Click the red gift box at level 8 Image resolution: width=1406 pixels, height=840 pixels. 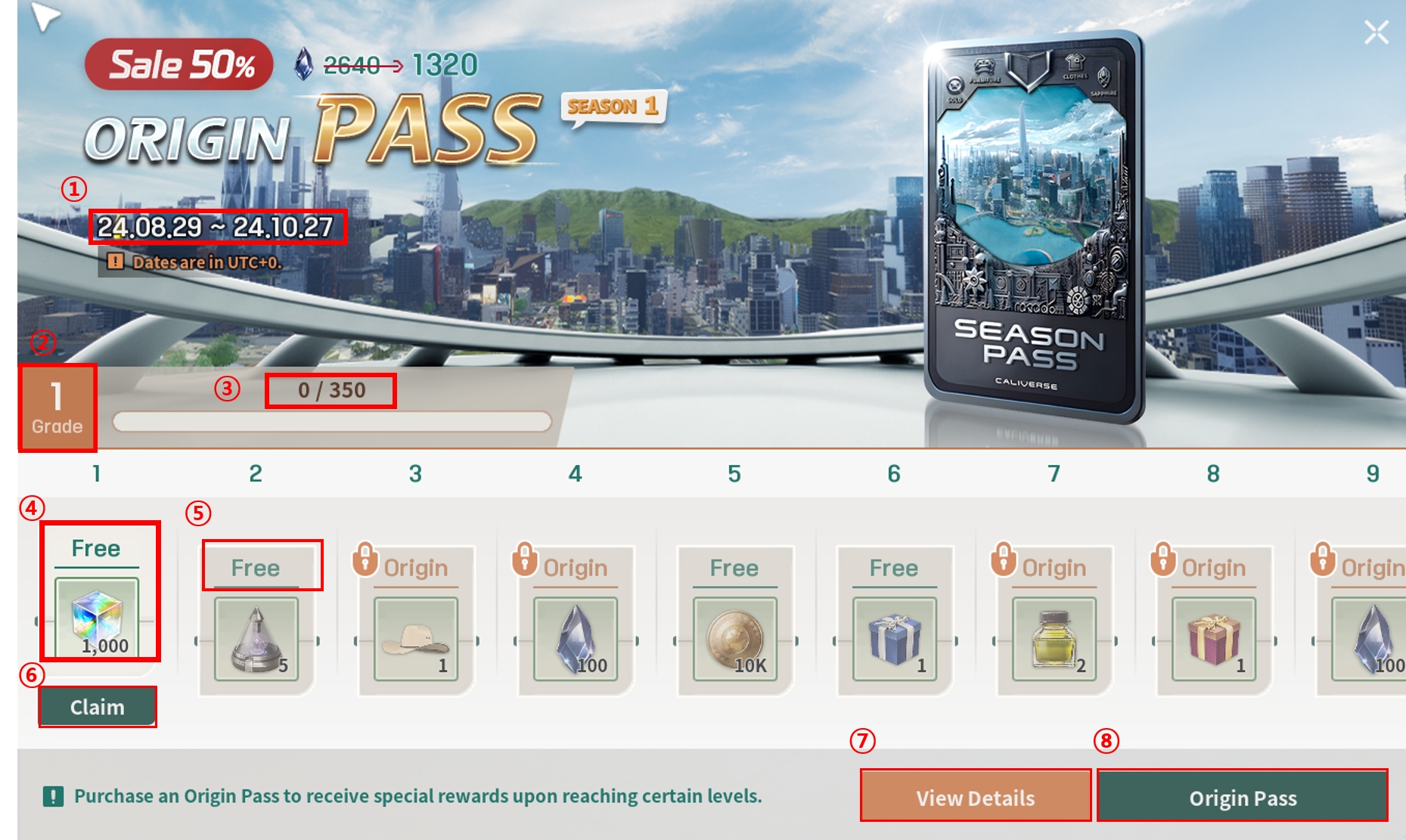point(1213,639)
